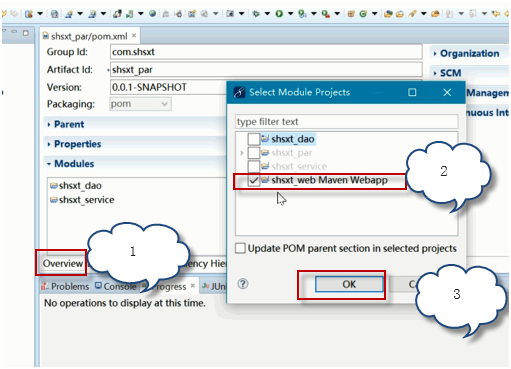Click the Artifact Id field shsxt_par
Image resolution: width=511 pixels, height=369 pixels.
coord(266,70)
